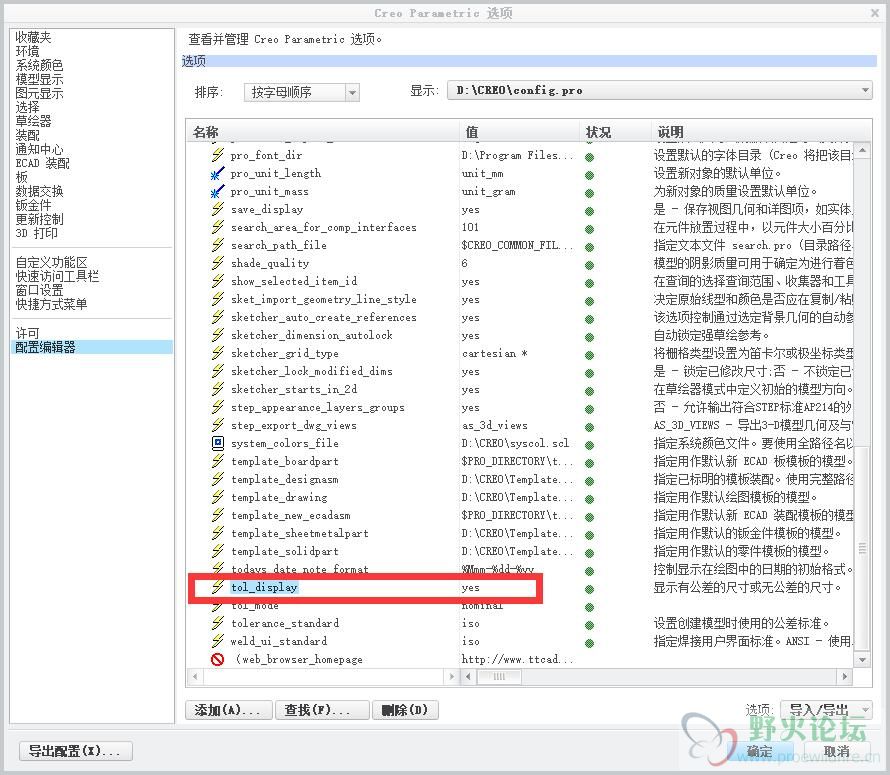Click lightning icon beside step_export_dwg_views
This screenshot has height=775, width=890.
coord(217,425)
